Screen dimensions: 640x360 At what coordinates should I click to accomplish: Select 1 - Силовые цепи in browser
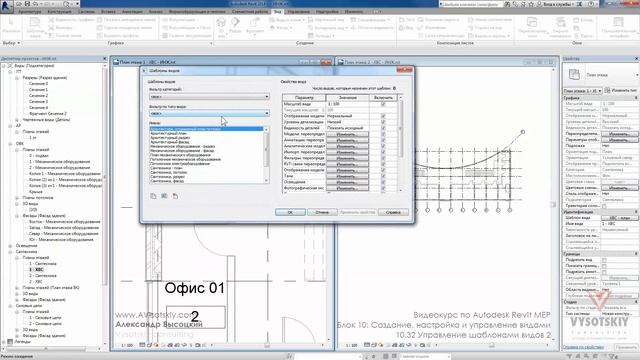coord(45,318)
